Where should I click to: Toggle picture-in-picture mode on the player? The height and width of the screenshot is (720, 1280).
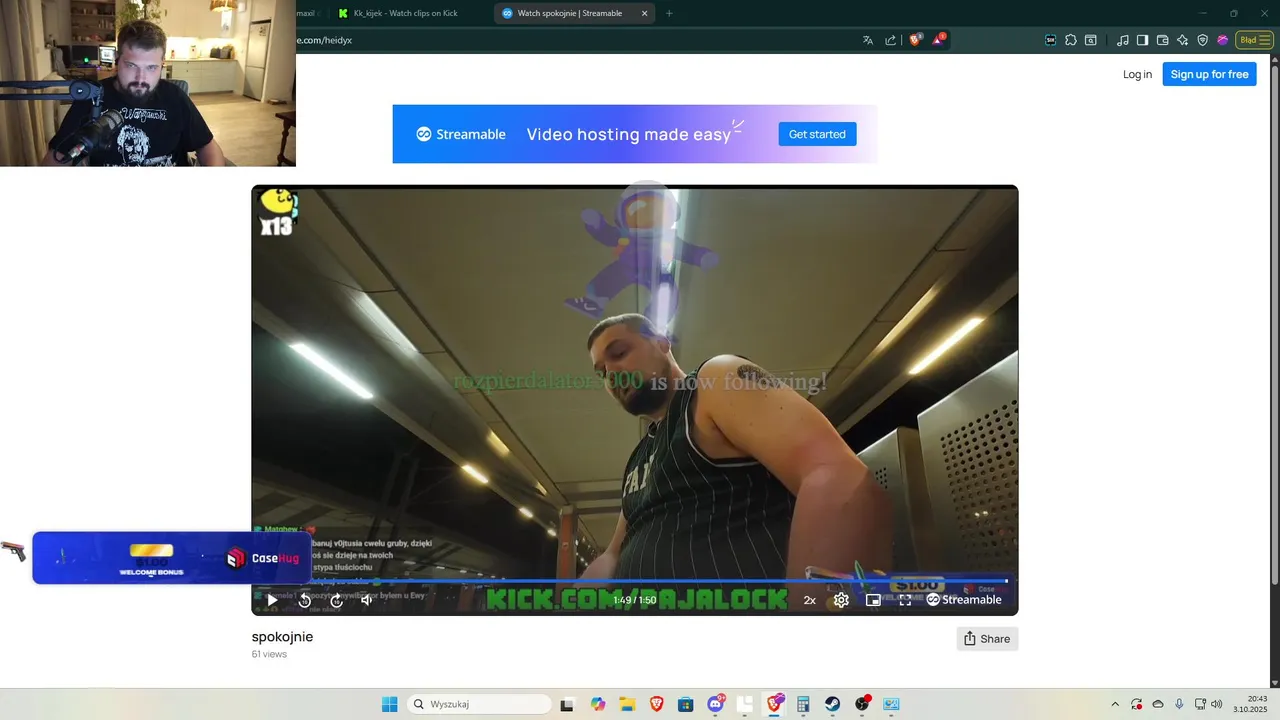[x=873, y=600]
